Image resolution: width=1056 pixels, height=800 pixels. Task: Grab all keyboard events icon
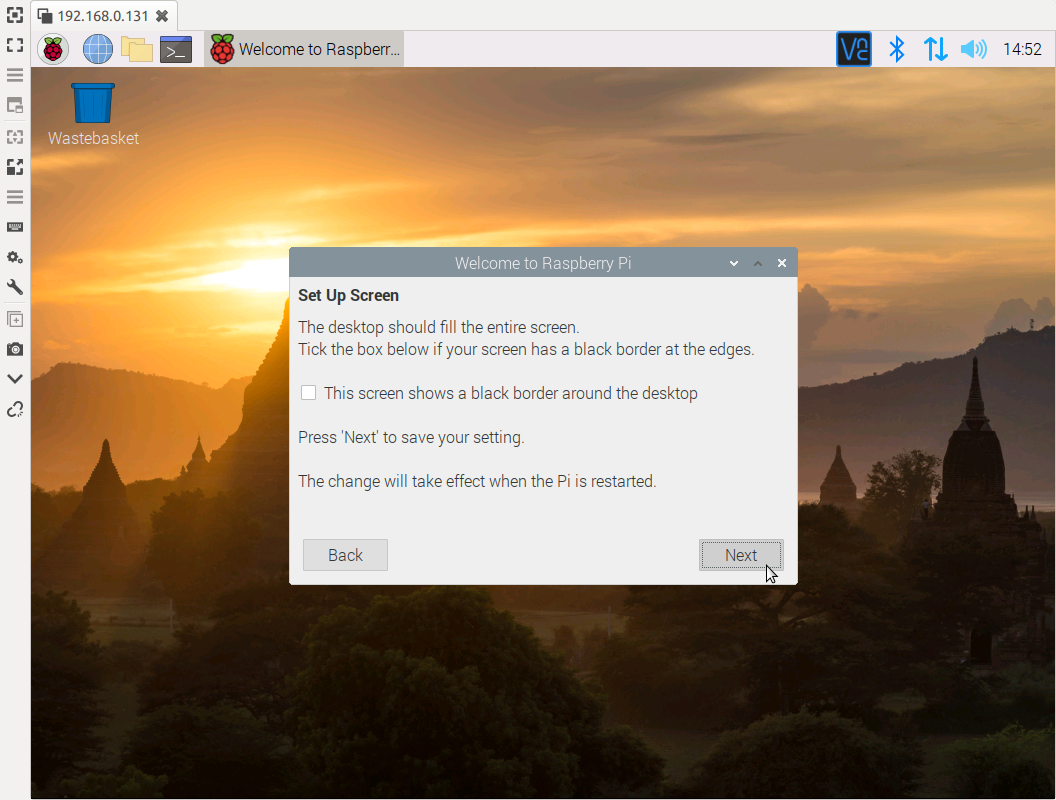tap(15, 227)
